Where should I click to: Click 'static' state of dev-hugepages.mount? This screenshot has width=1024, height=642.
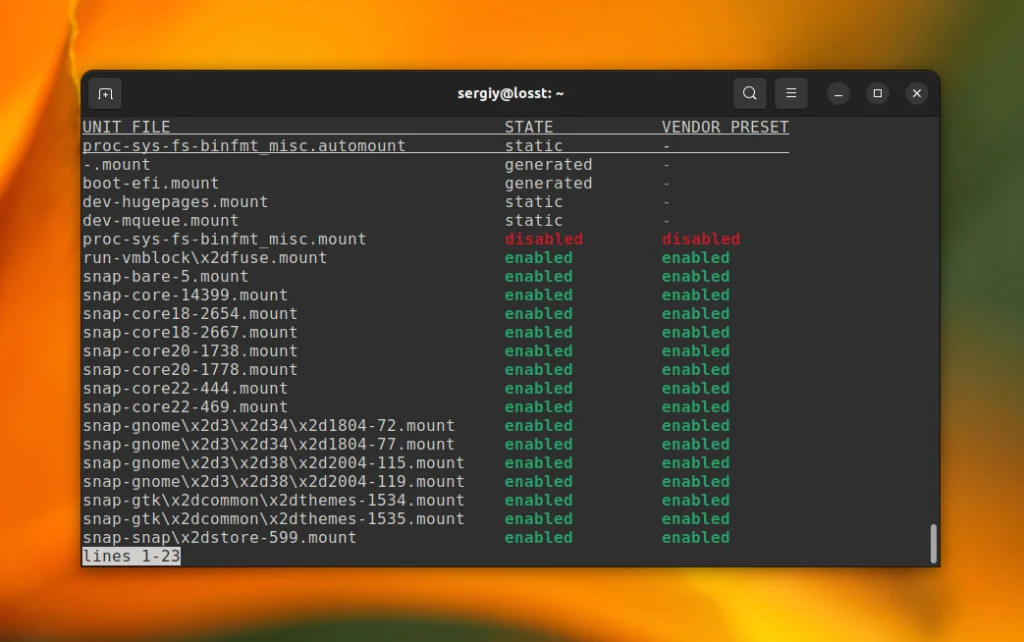click(x=534, y=202)
